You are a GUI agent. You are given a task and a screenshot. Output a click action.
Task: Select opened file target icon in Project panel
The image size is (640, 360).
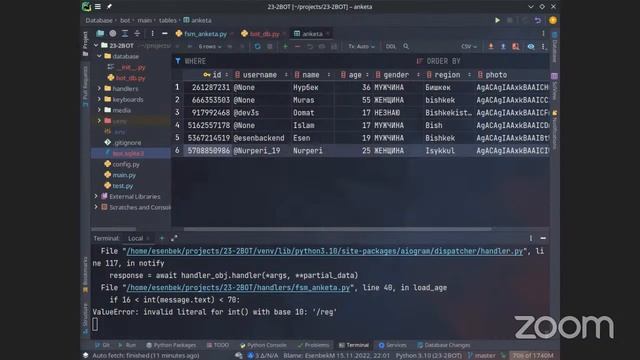point(113,33)
